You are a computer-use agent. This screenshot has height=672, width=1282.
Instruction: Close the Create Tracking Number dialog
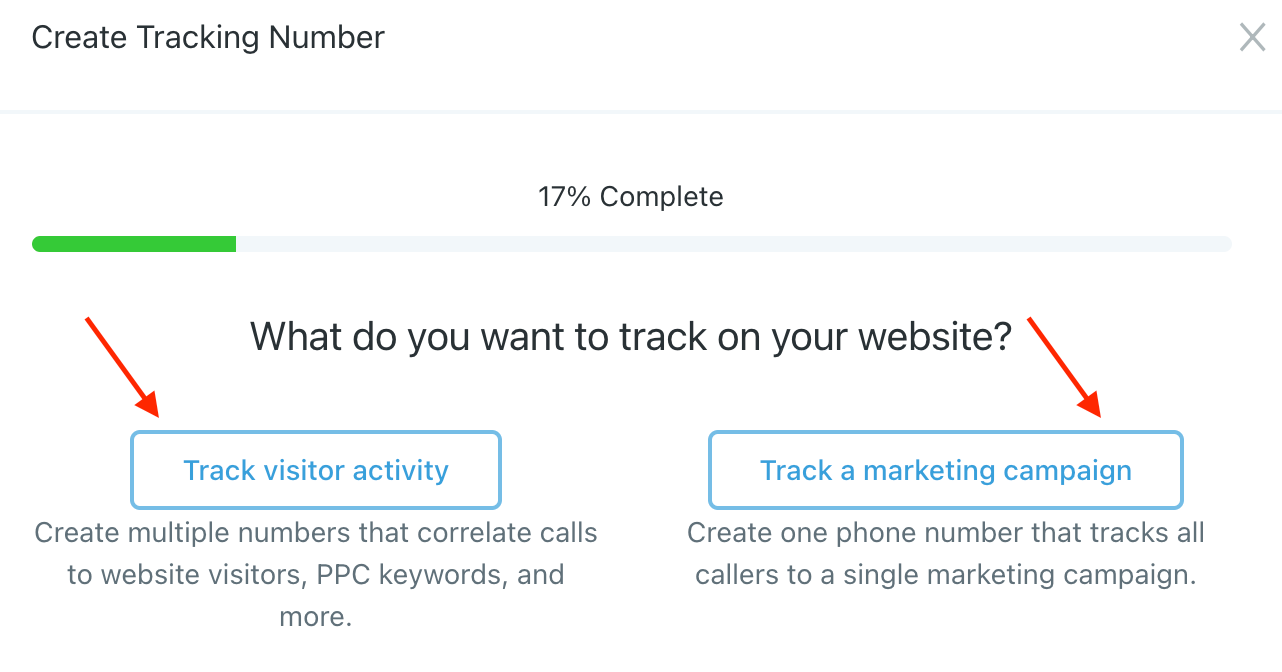(1252, 38)
